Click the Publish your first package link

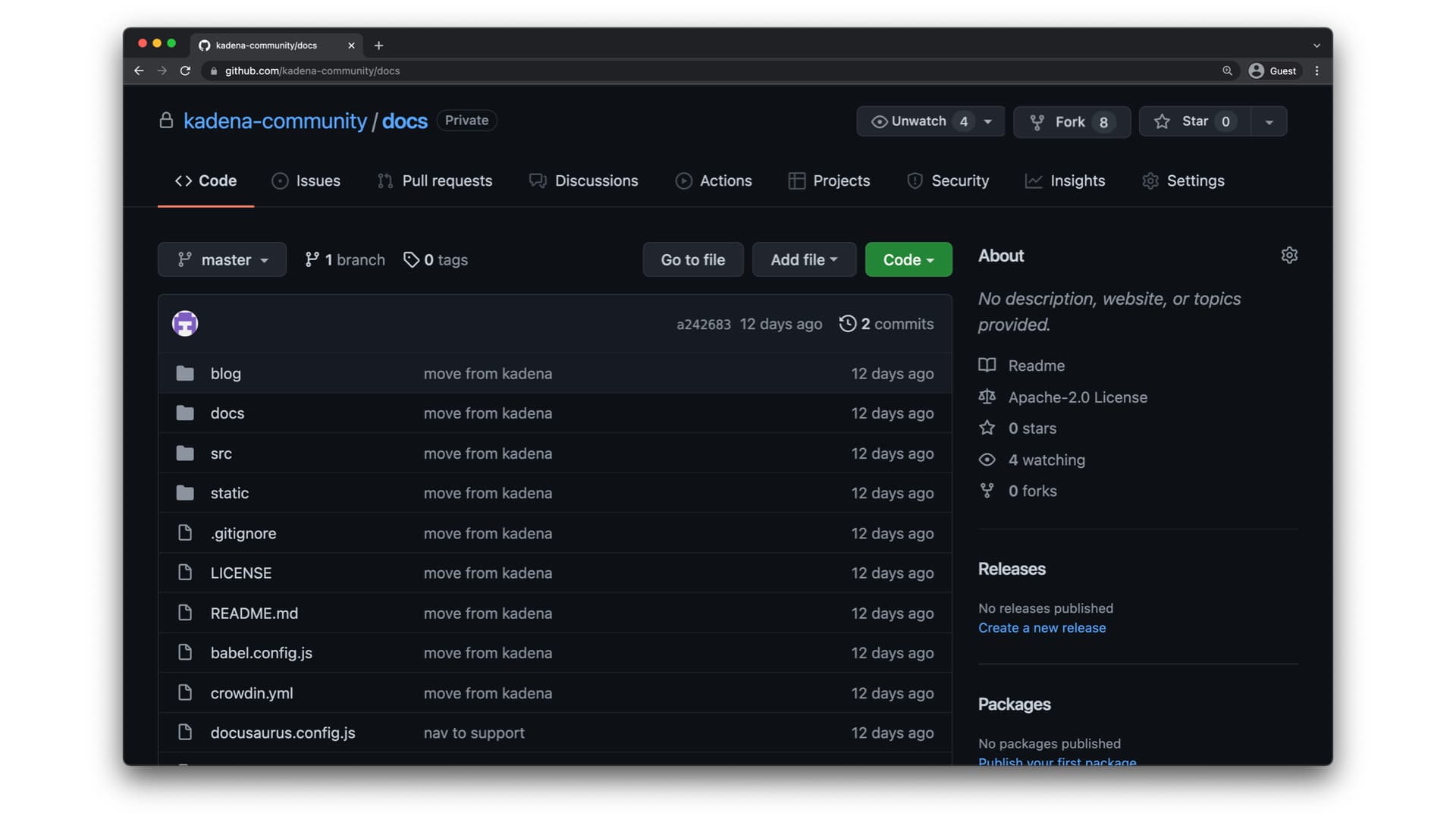click(x=1057, y=762)
